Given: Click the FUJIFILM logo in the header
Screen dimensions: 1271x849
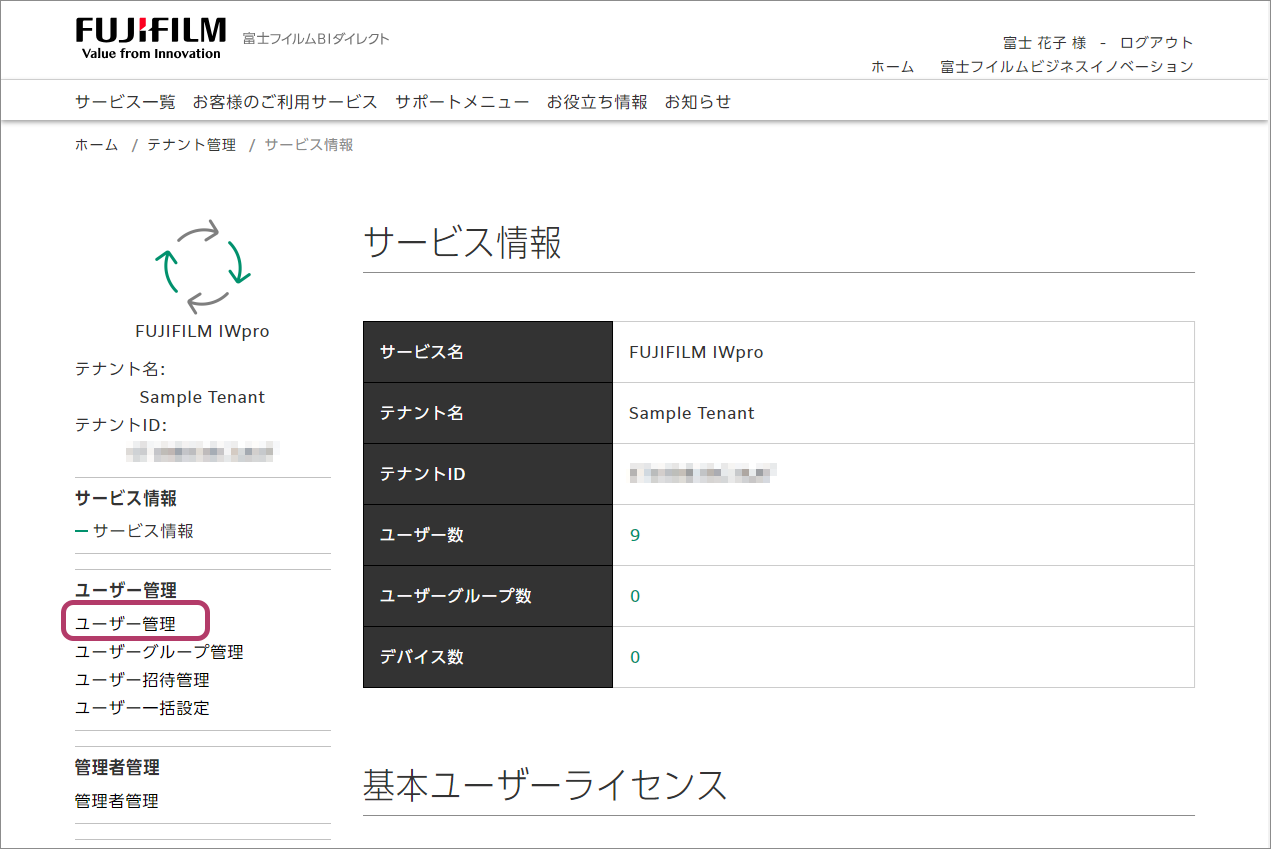Looking at the screenshot, I should (150, 38).
